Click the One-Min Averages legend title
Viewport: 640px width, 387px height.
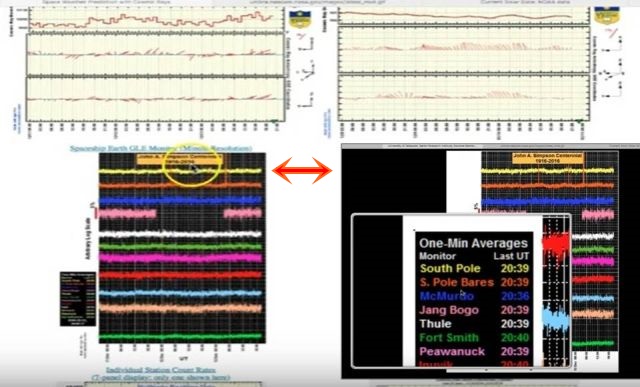(473, 243)
